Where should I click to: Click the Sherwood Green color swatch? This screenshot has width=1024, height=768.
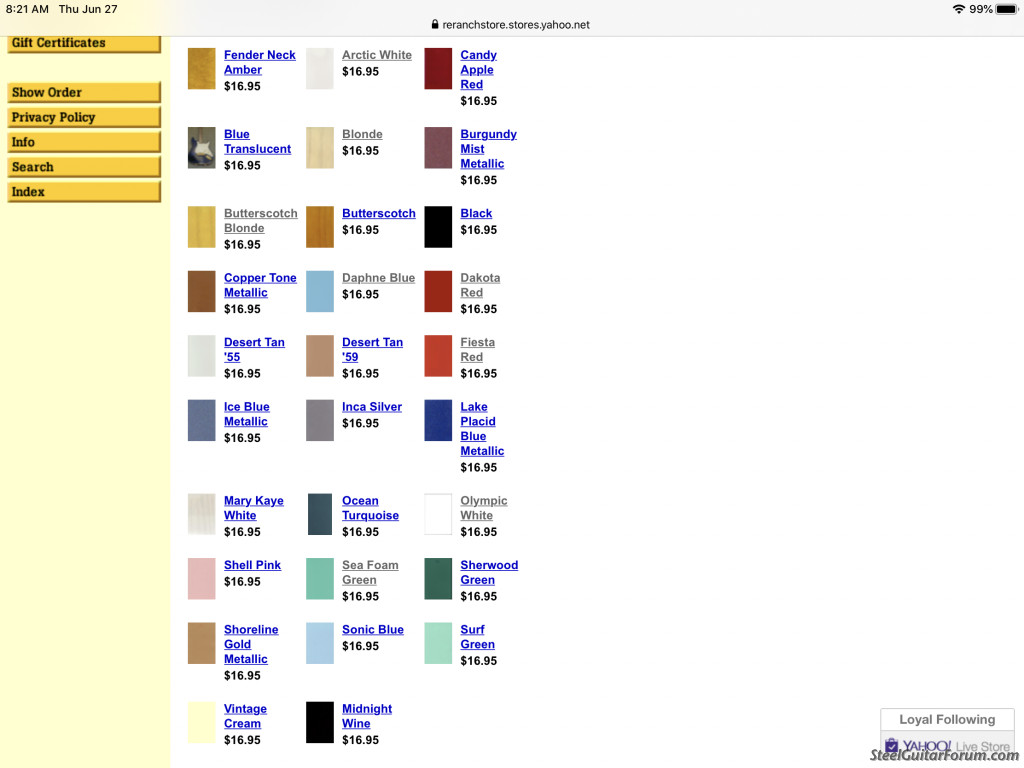coord(438,579)
